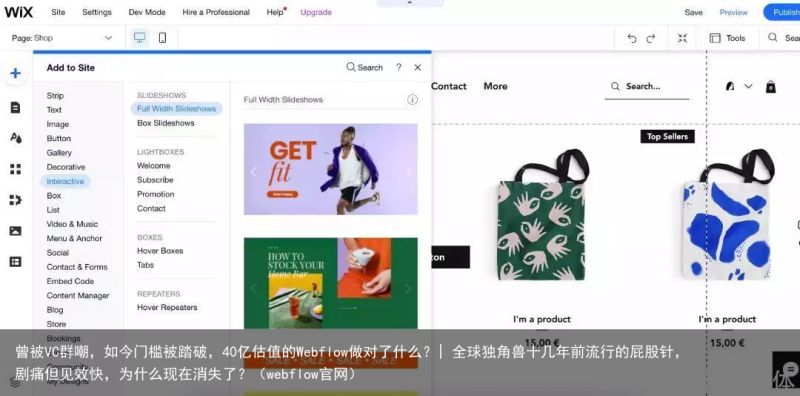Click the site Search... input field
This screenshot has height=396, width=800.
pyautogui.click(x=647, y=87)
